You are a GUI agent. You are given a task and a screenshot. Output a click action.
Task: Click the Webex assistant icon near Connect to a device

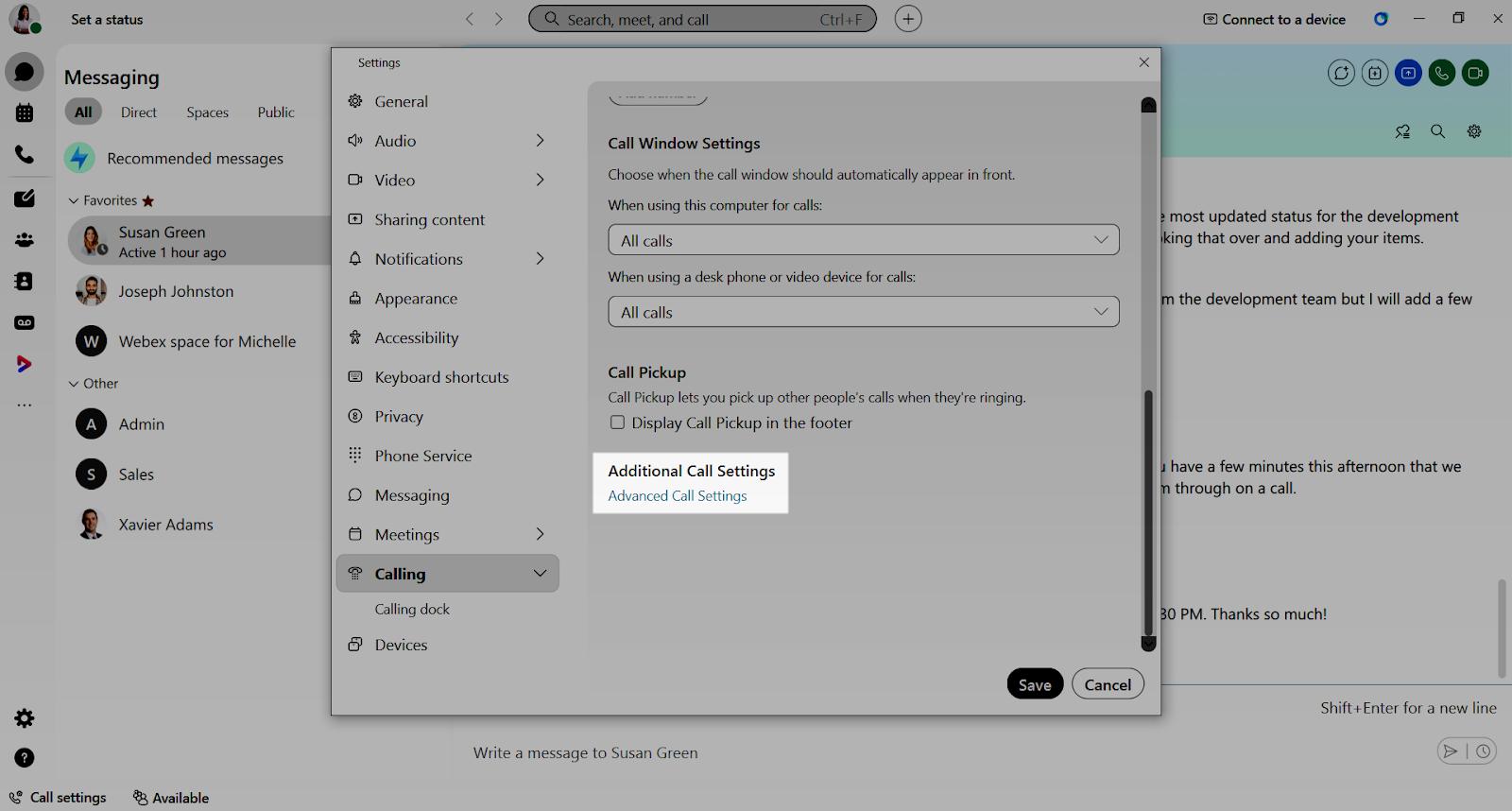click(x=1381, y=19)
